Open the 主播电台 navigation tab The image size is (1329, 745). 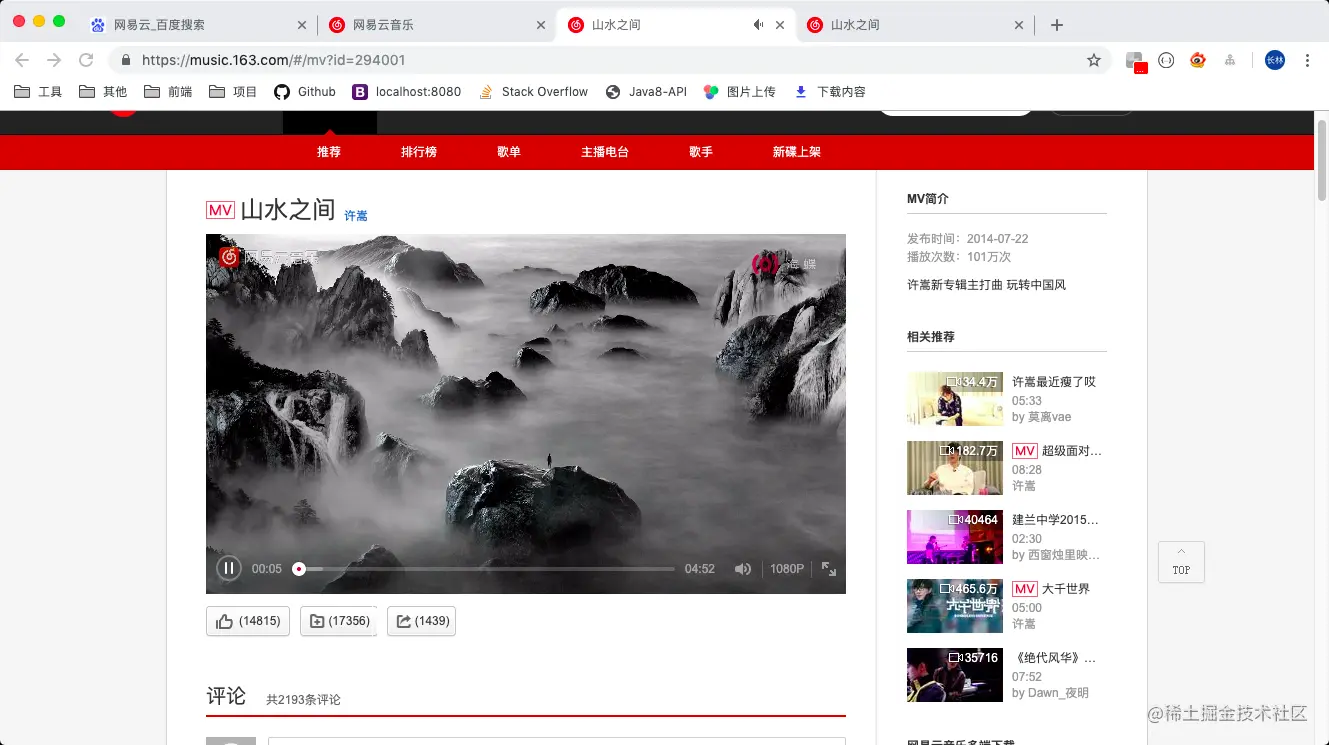[605, 152]
